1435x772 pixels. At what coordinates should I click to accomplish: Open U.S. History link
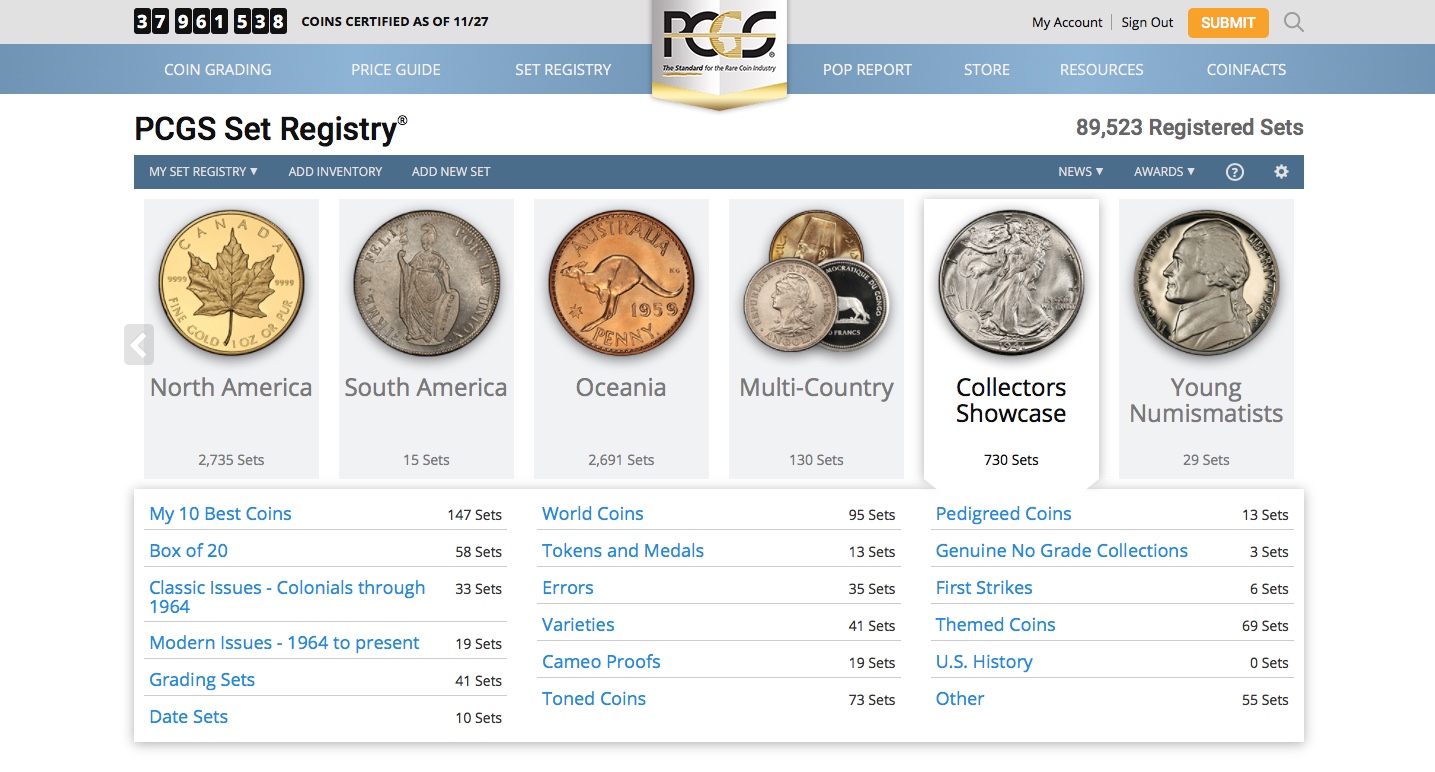point(984,662)
